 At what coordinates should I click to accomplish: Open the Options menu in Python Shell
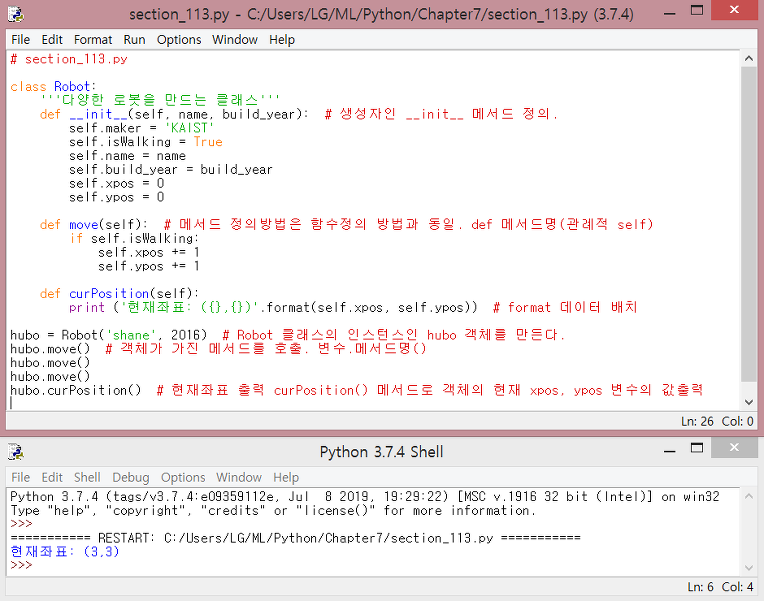(183, 477)
